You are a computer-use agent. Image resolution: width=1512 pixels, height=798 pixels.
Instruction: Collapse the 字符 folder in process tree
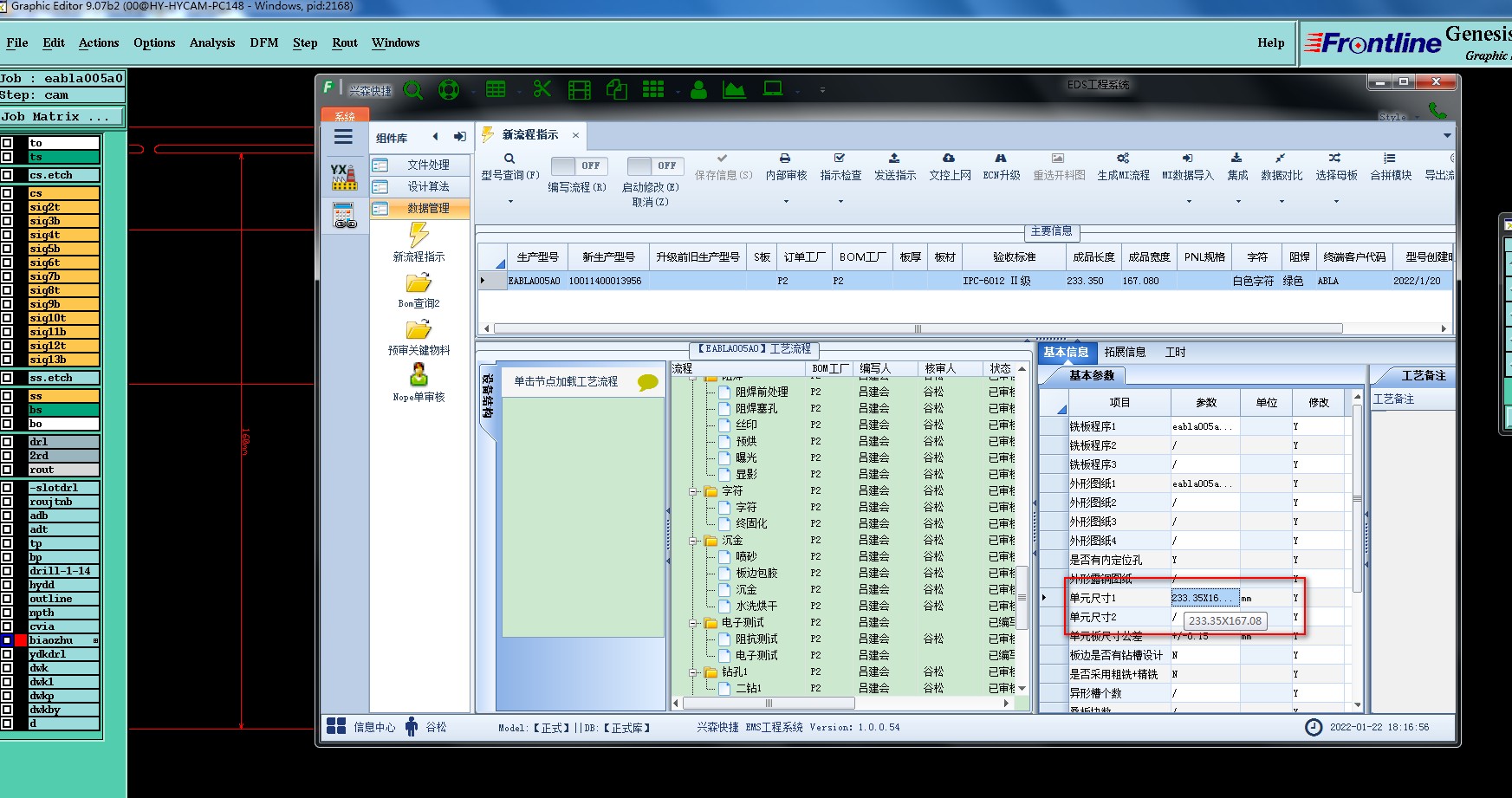pyautogui.click(x=694, y=491)
